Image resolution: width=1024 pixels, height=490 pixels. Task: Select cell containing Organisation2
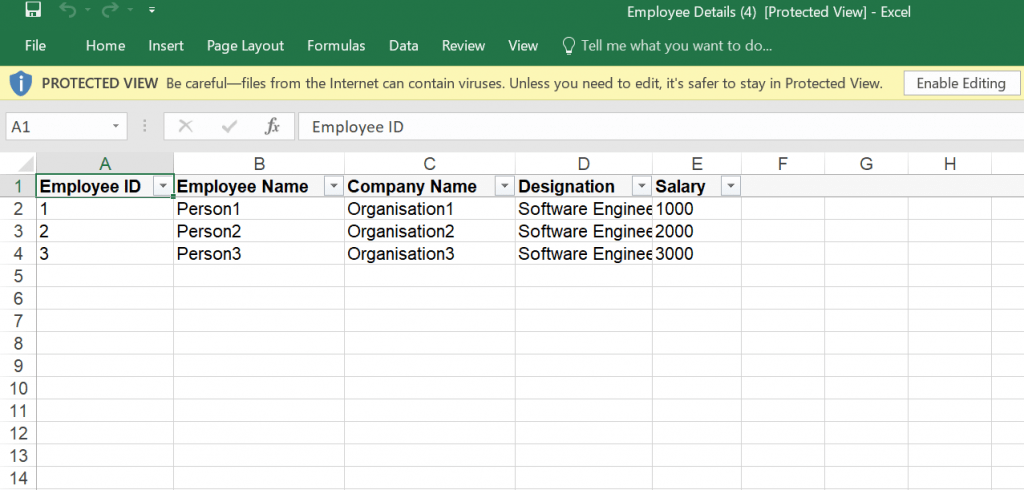430,231
